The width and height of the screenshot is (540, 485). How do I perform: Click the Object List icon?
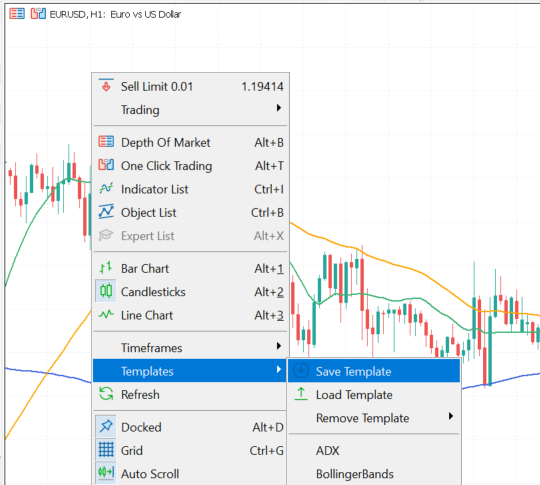tap(106, 212)
